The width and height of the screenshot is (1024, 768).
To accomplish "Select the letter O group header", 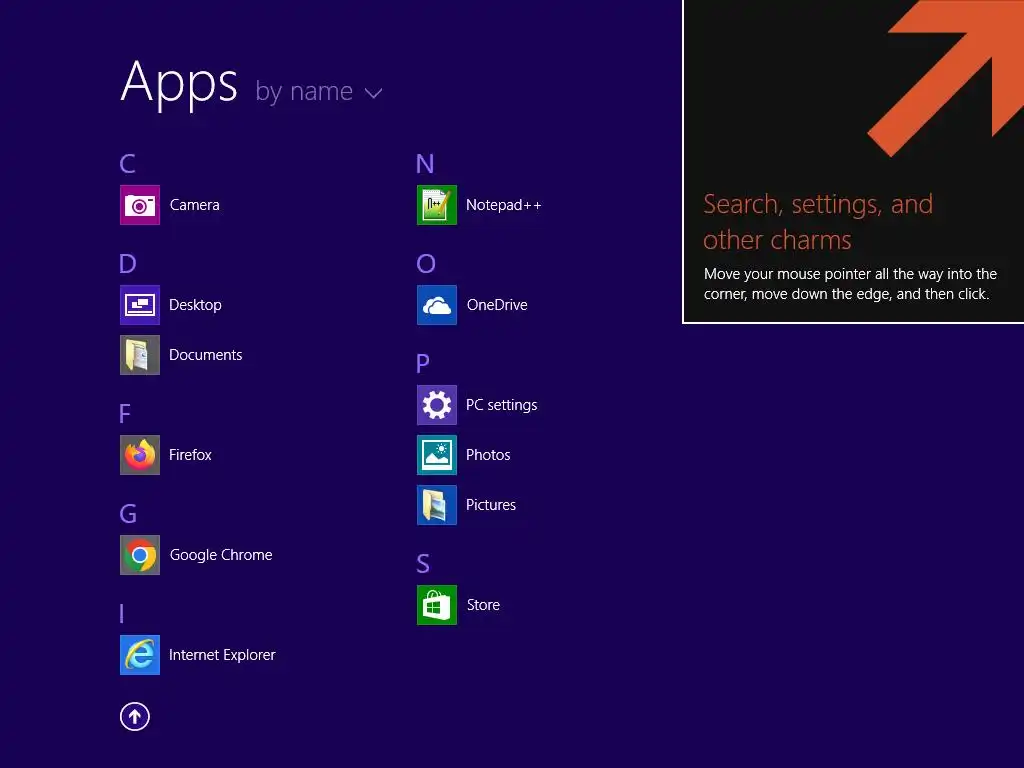I will coord(426,263).
